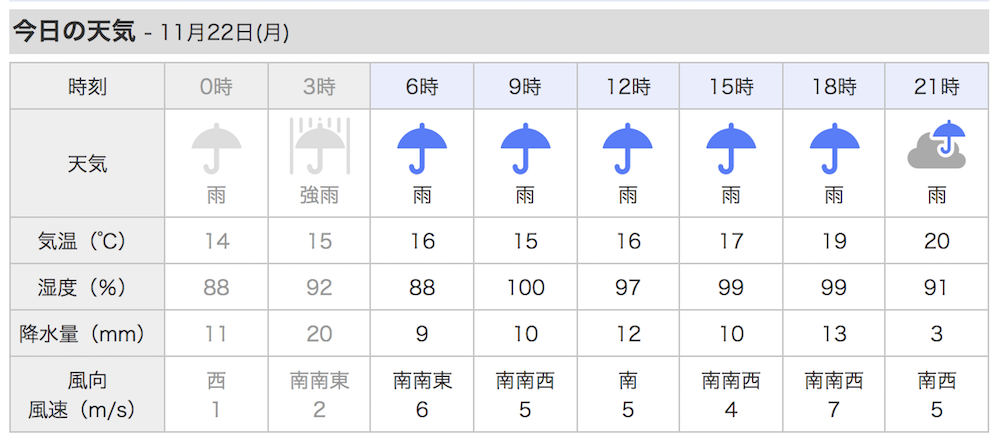The width and height of the screenshot is (1000, 442).
Task: Click the 南南東 wind direction at 6時
Action: click(x=422, y=381)
